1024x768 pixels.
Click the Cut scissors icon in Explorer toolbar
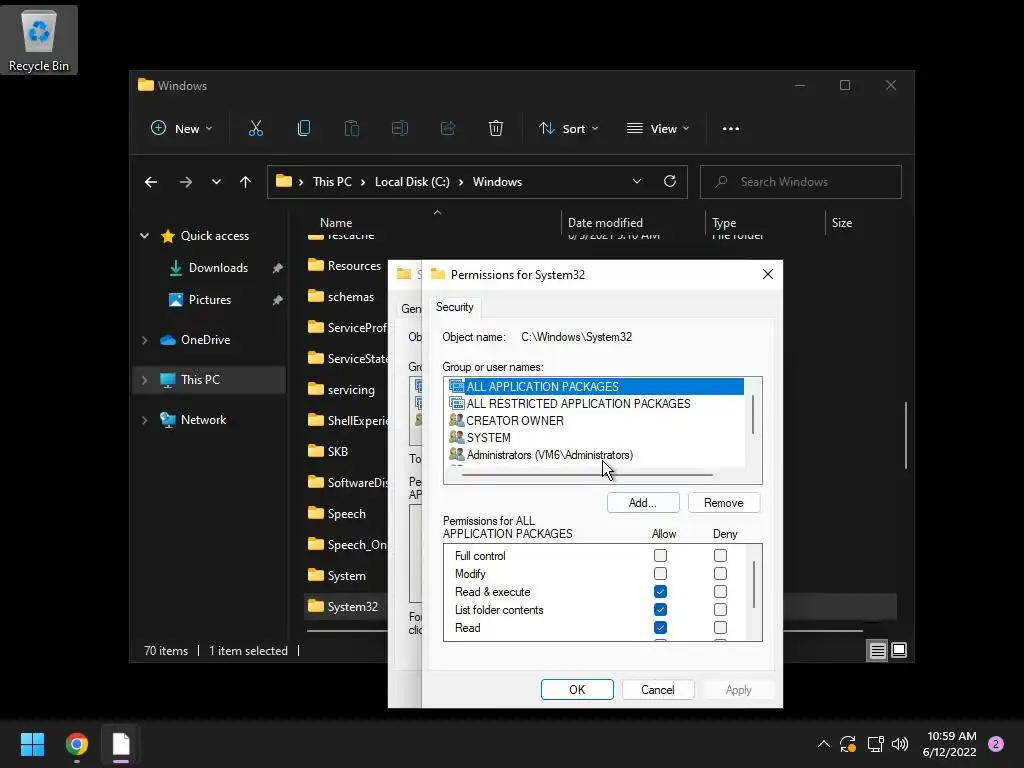[x=255, y=129]
